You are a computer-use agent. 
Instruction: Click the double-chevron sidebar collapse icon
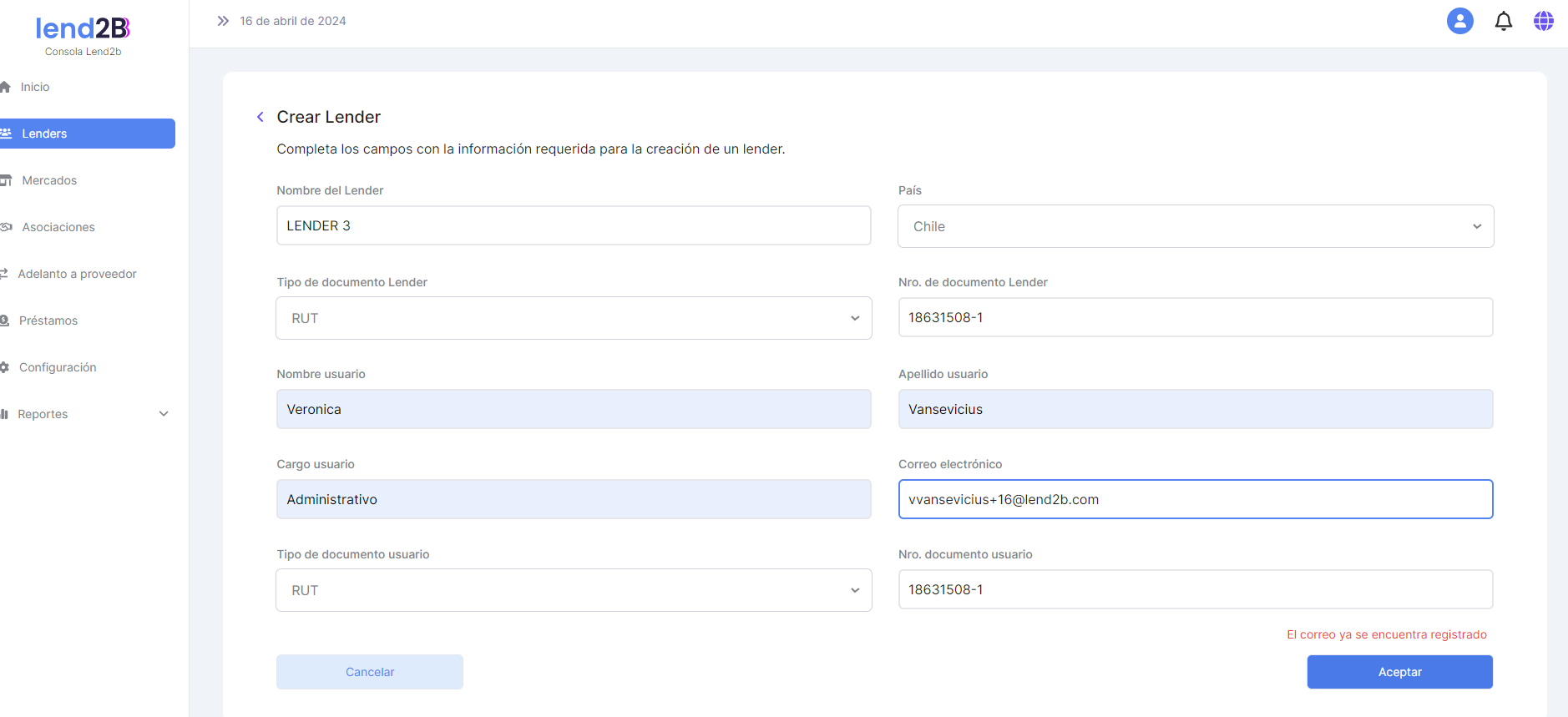223,21
